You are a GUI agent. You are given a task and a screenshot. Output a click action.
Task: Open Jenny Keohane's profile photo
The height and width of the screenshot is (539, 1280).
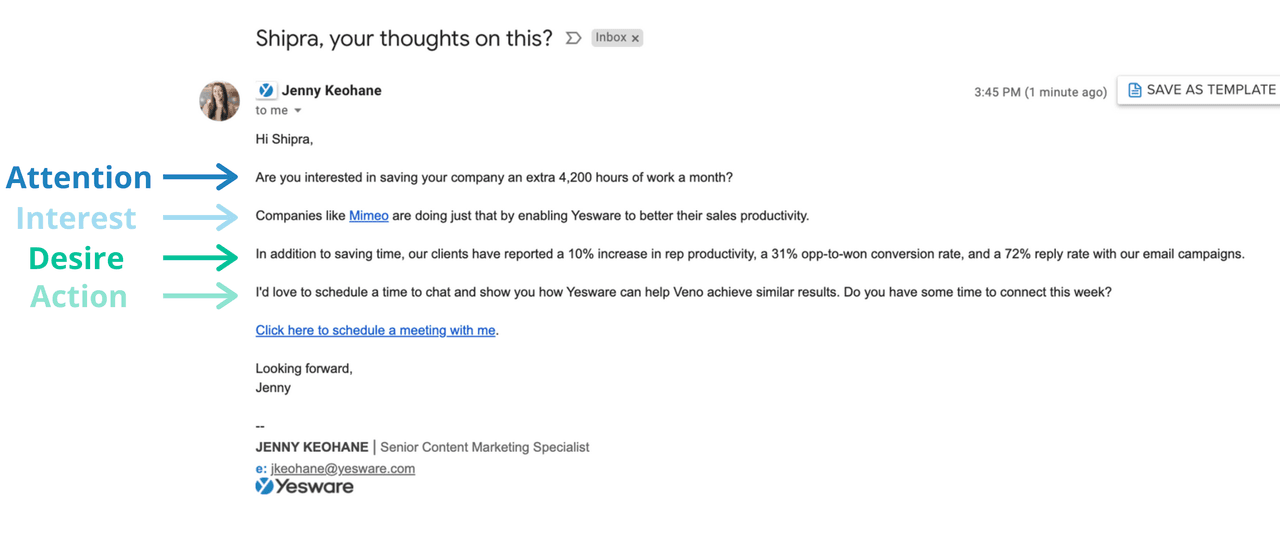(220, 101)
